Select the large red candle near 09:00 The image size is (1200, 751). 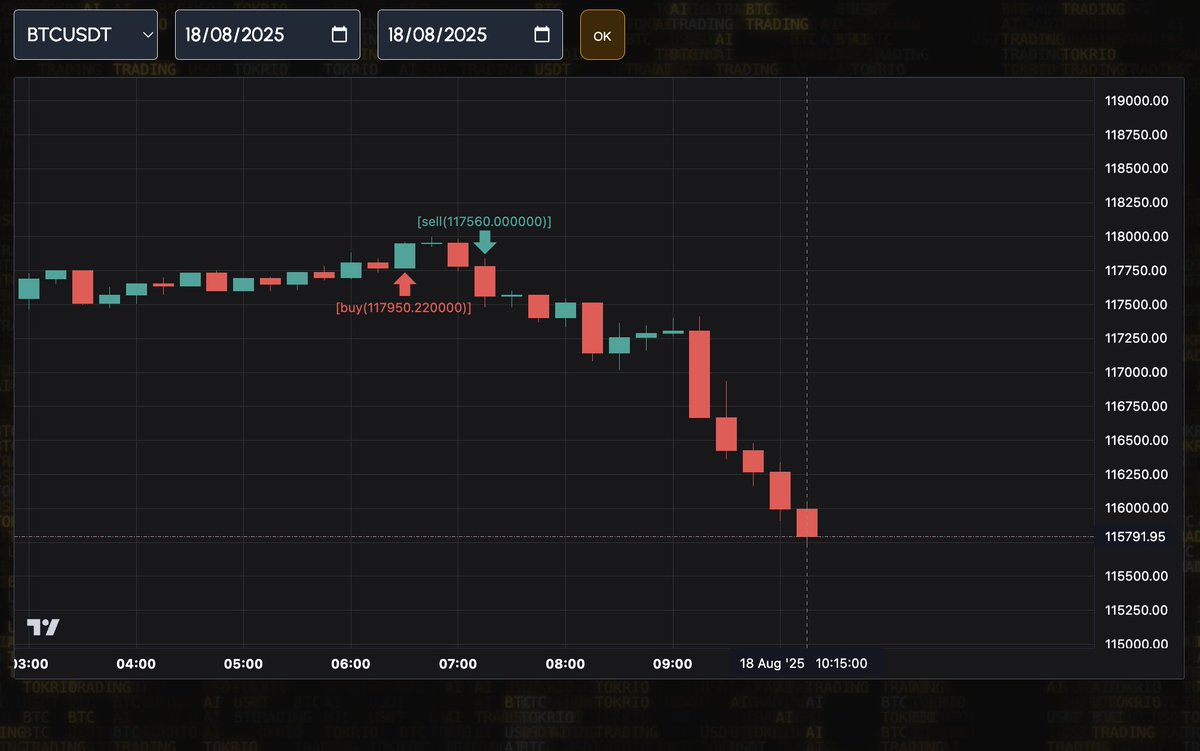pyautogui.click(x=700, y=372)
